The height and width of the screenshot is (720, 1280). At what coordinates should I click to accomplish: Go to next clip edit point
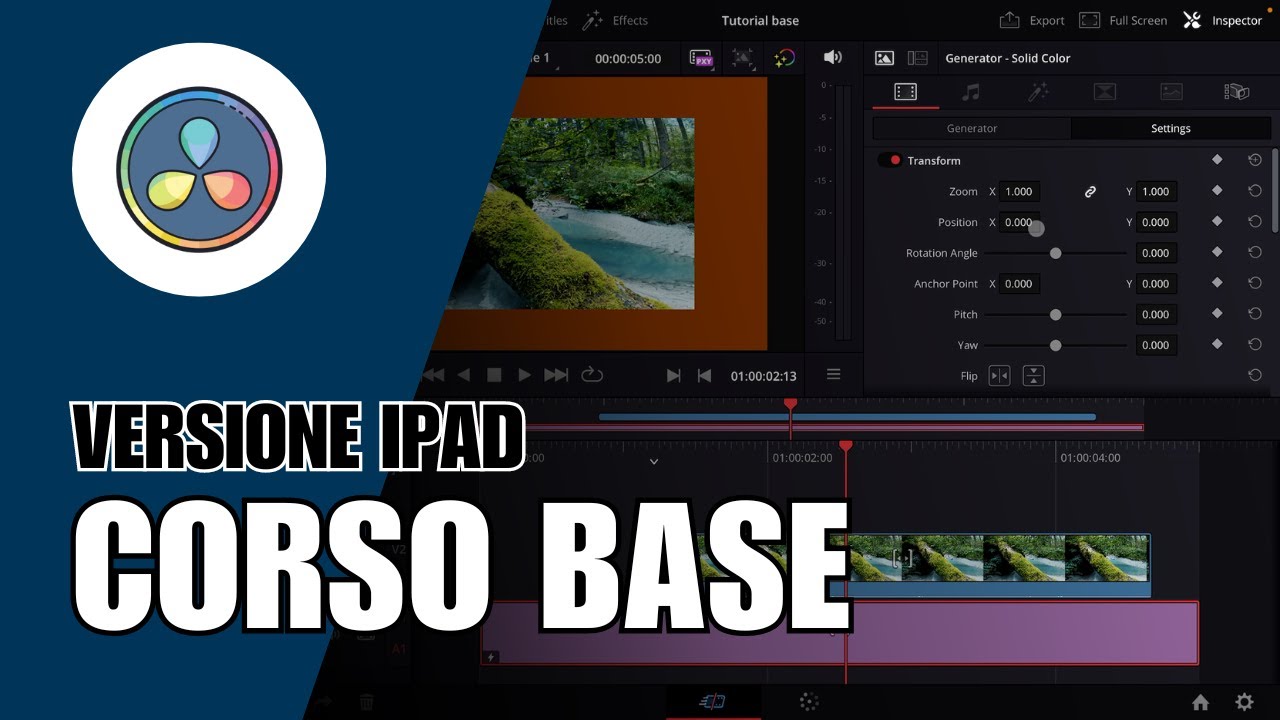tap(673, 375)
